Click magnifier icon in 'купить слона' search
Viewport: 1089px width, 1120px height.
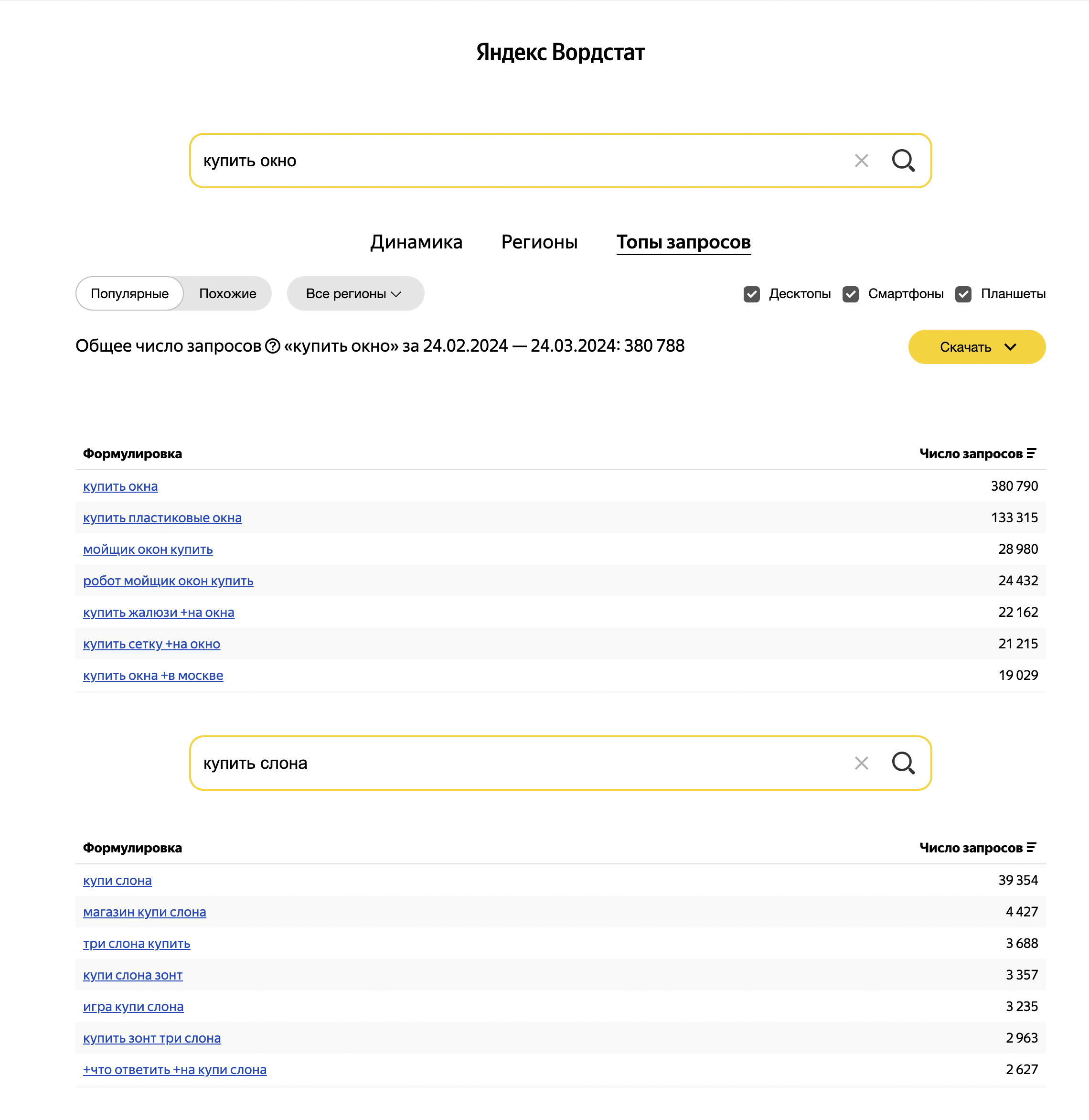903,763
